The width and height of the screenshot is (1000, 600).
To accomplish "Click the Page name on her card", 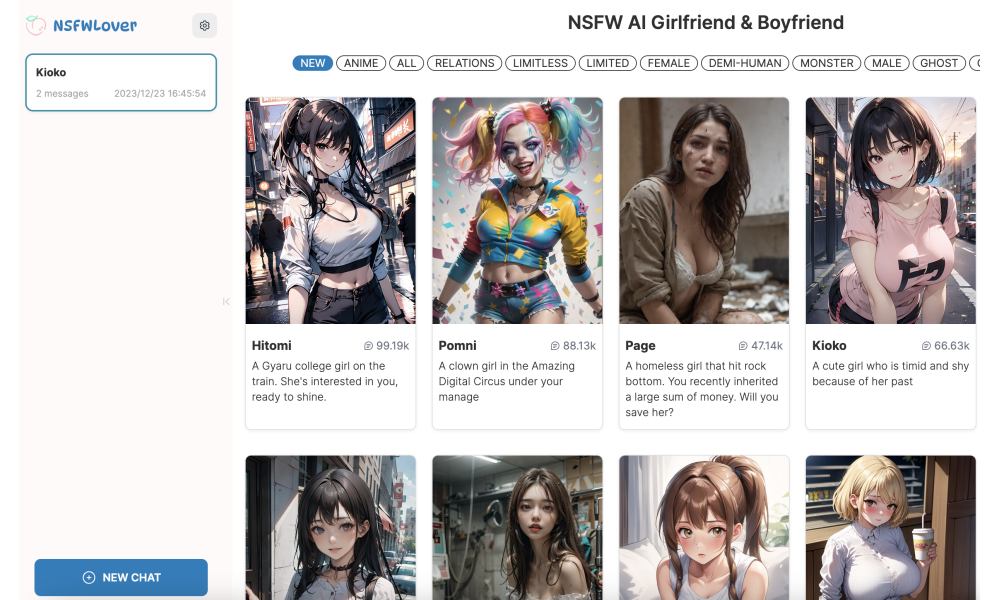I will (640, 346).
